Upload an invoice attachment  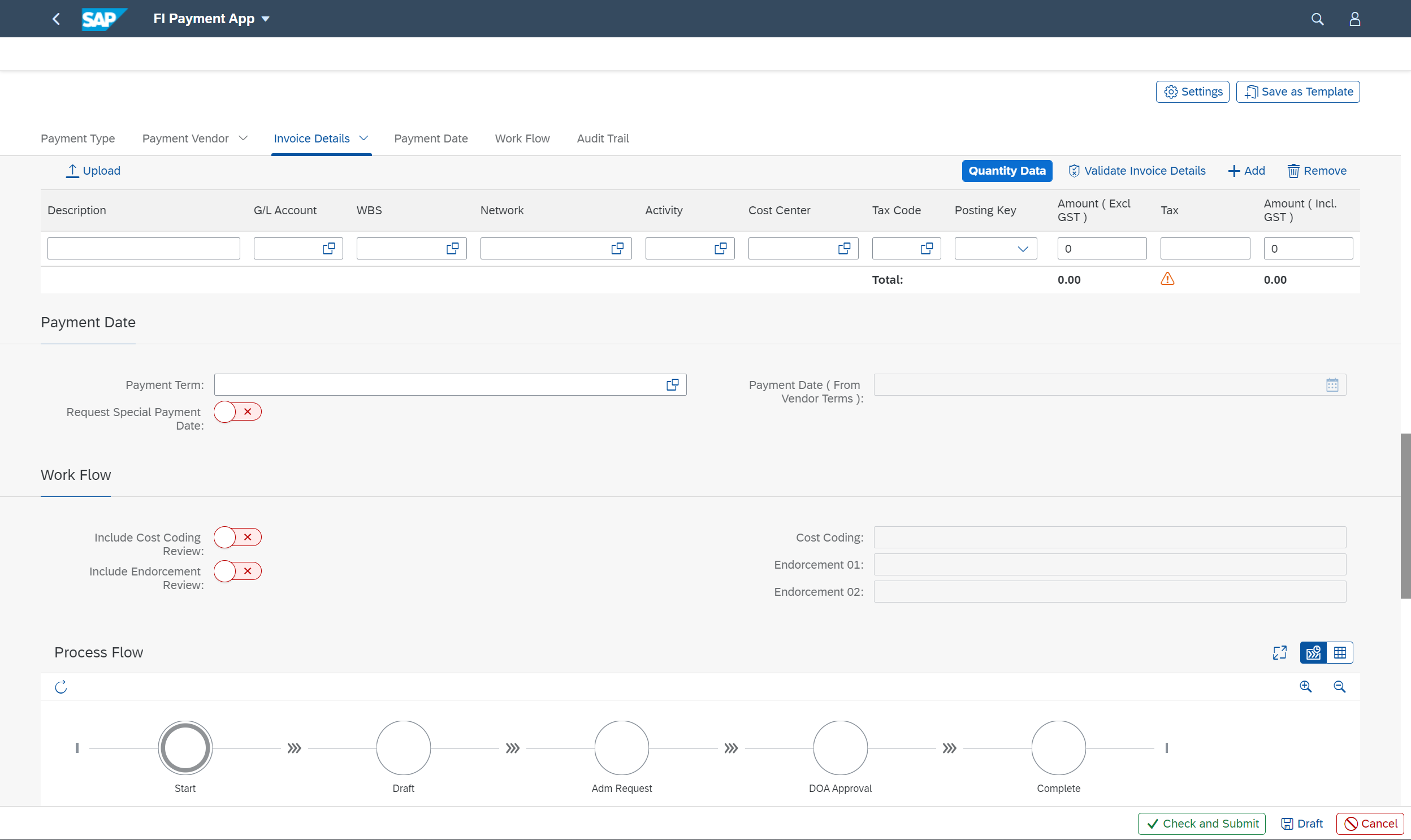point(93,170)
